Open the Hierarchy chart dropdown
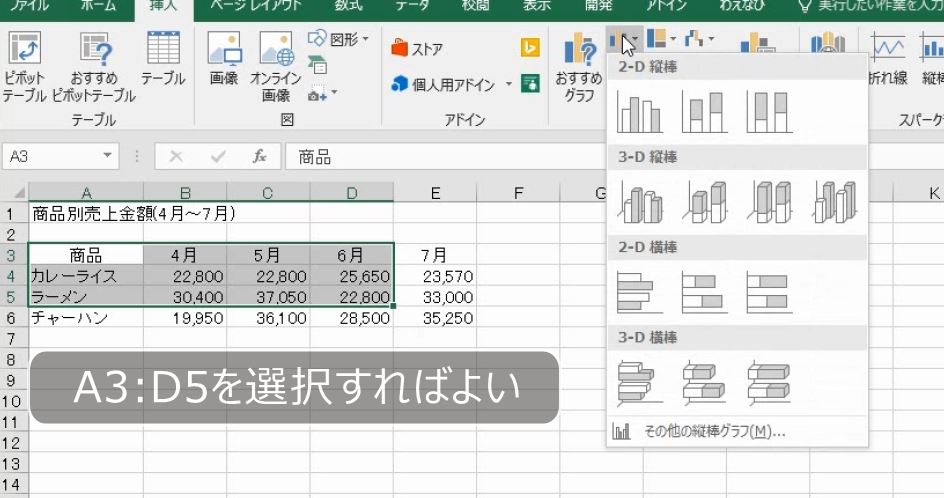This screenshot has width=944, height=498. (x=662, y=39)
